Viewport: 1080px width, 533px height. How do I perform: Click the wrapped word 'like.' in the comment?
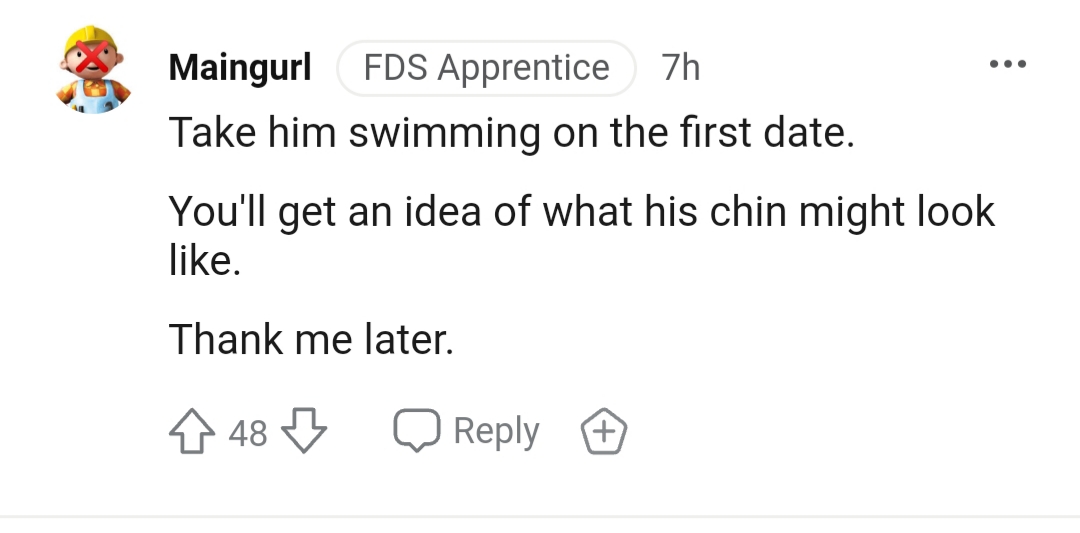point(205,260)
